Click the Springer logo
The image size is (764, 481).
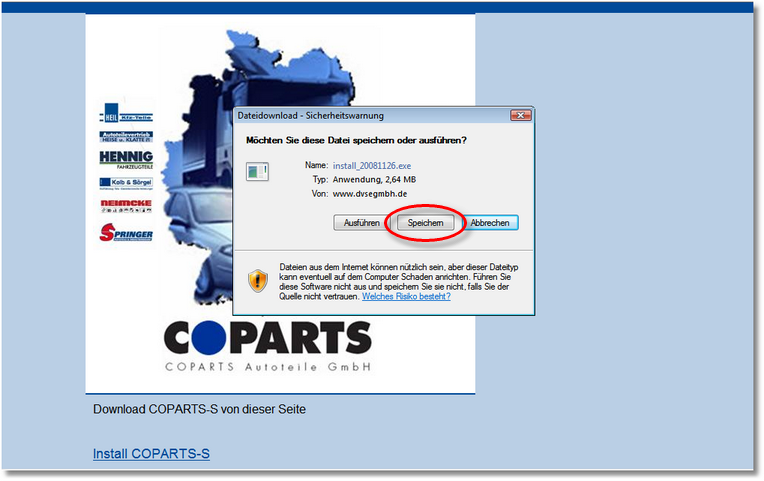(126, 232)
